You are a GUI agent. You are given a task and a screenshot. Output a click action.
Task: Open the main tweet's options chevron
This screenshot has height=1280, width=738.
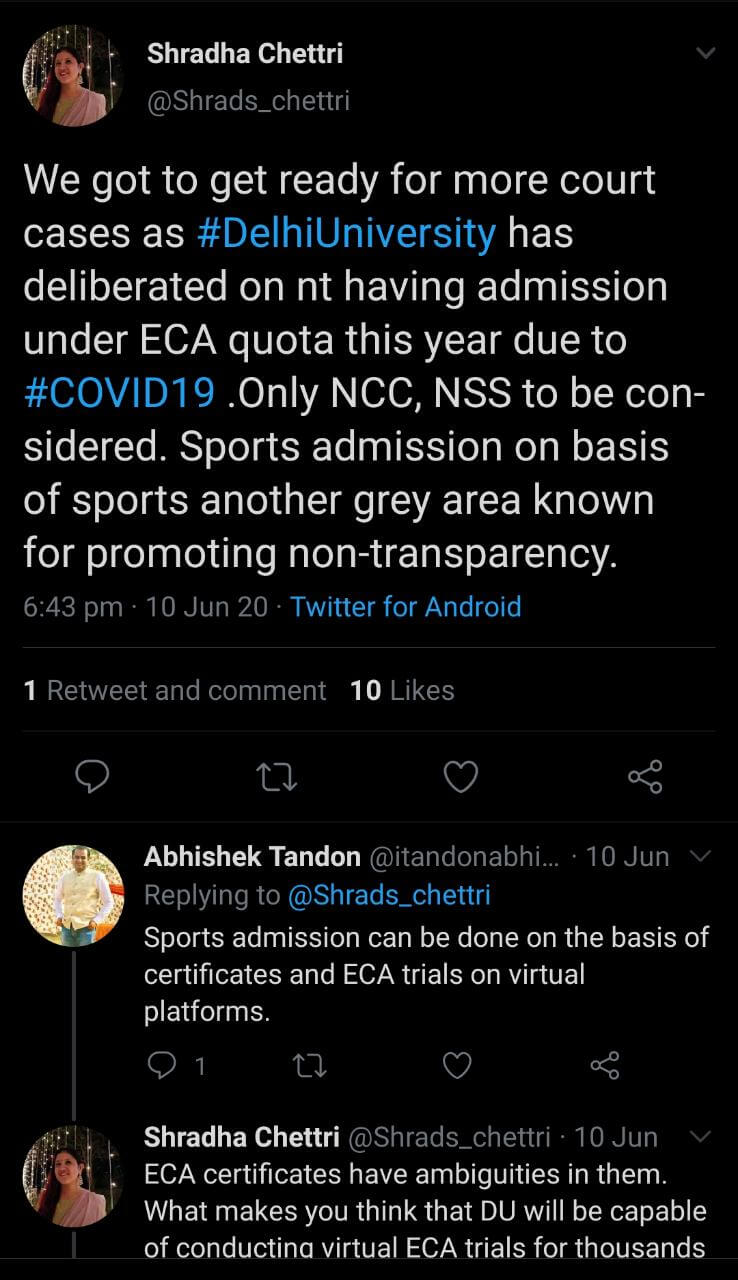point(706,53)
